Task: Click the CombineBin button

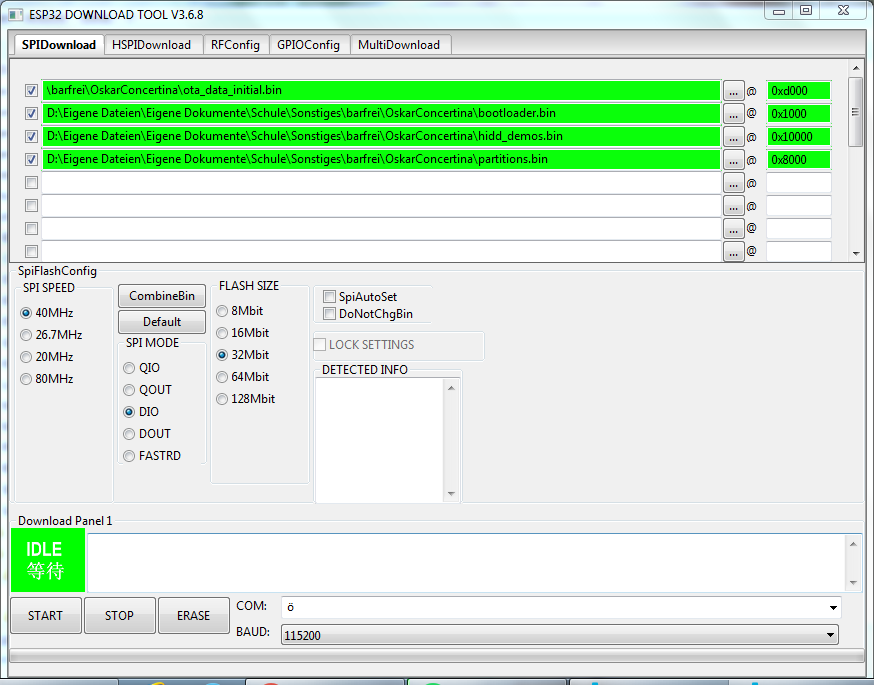Action: click(x=162, y=296)
